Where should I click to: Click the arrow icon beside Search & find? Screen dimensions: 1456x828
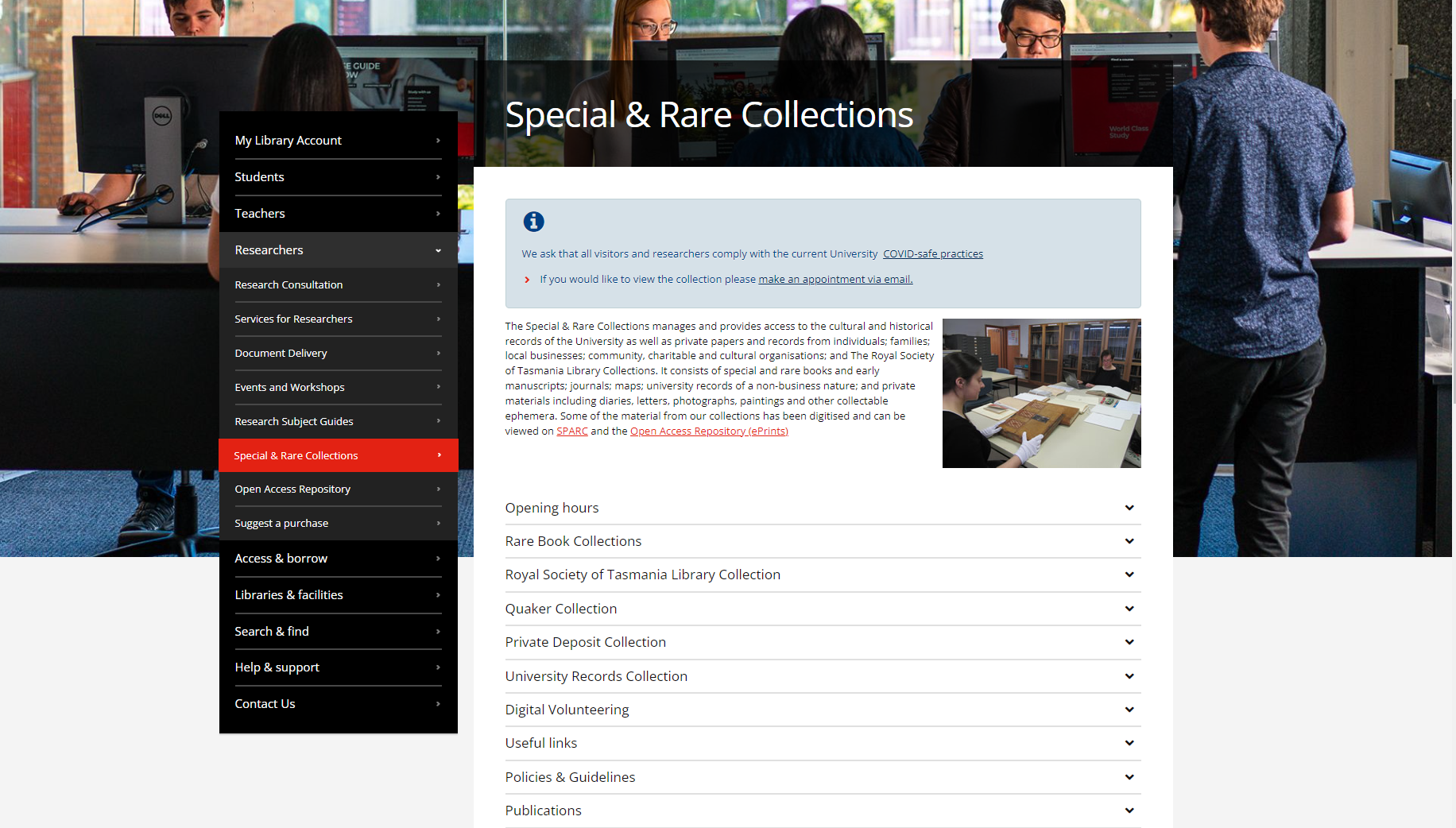point(438,632)
